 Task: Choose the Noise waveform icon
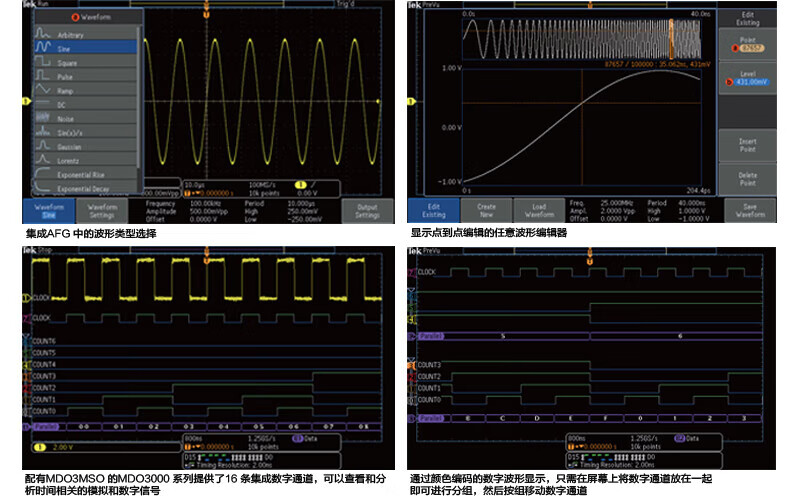point(43,118)
